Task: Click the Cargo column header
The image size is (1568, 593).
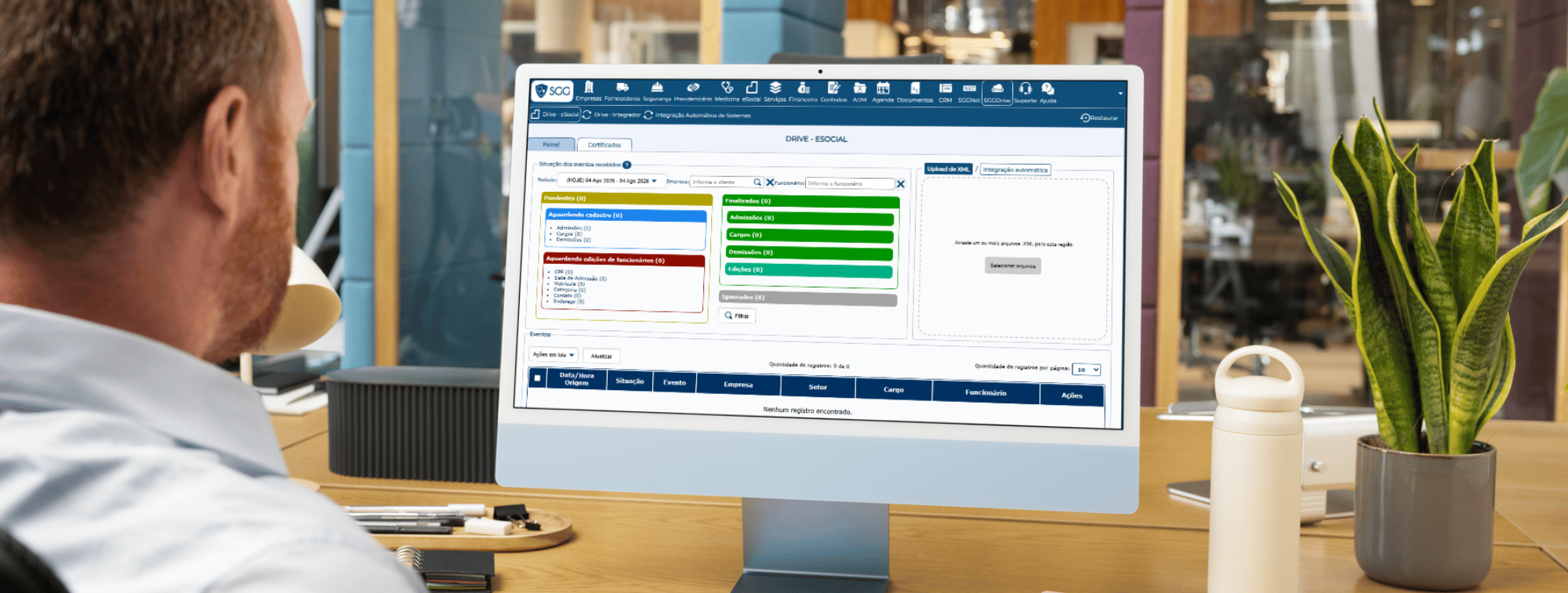Action: point(894,389)
